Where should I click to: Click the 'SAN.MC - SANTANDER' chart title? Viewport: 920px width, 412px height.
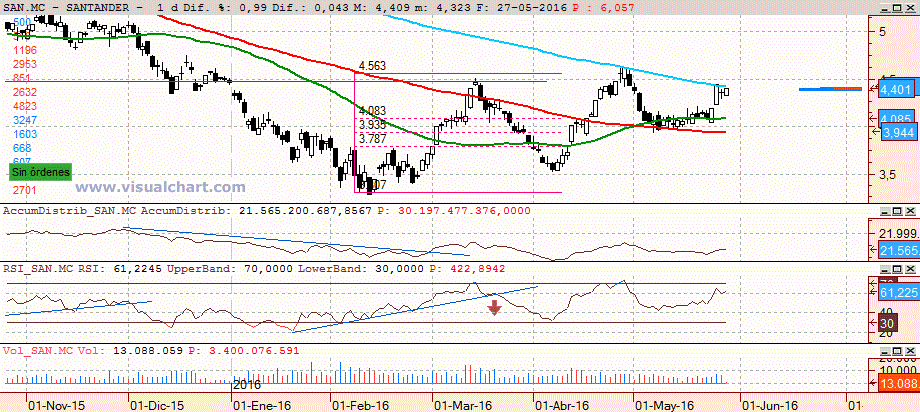pyautogui.click(x=73, y=7)
